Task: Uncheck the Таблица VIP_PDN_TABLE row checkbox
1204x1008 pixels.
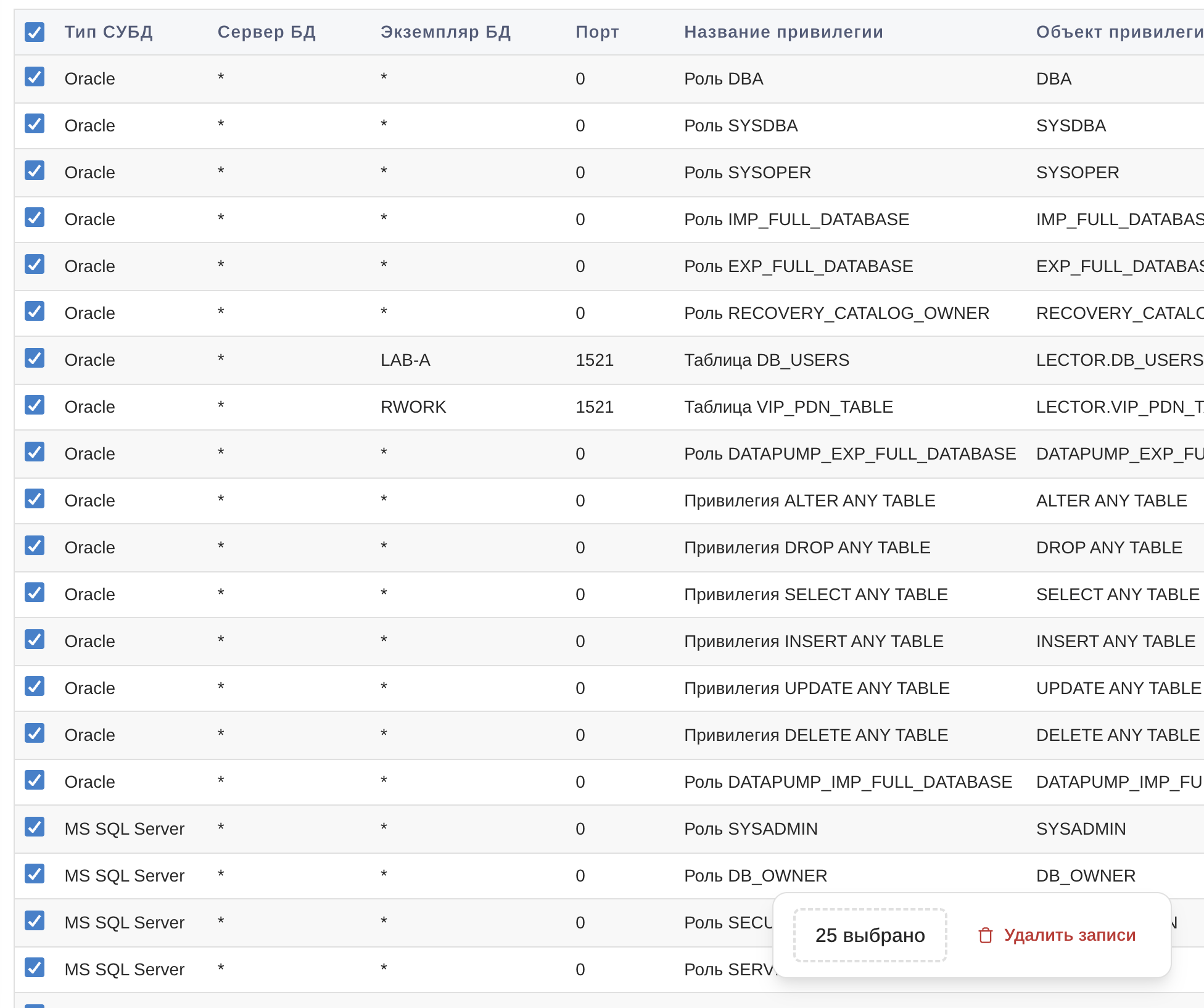Action: (x=35, y=405)
